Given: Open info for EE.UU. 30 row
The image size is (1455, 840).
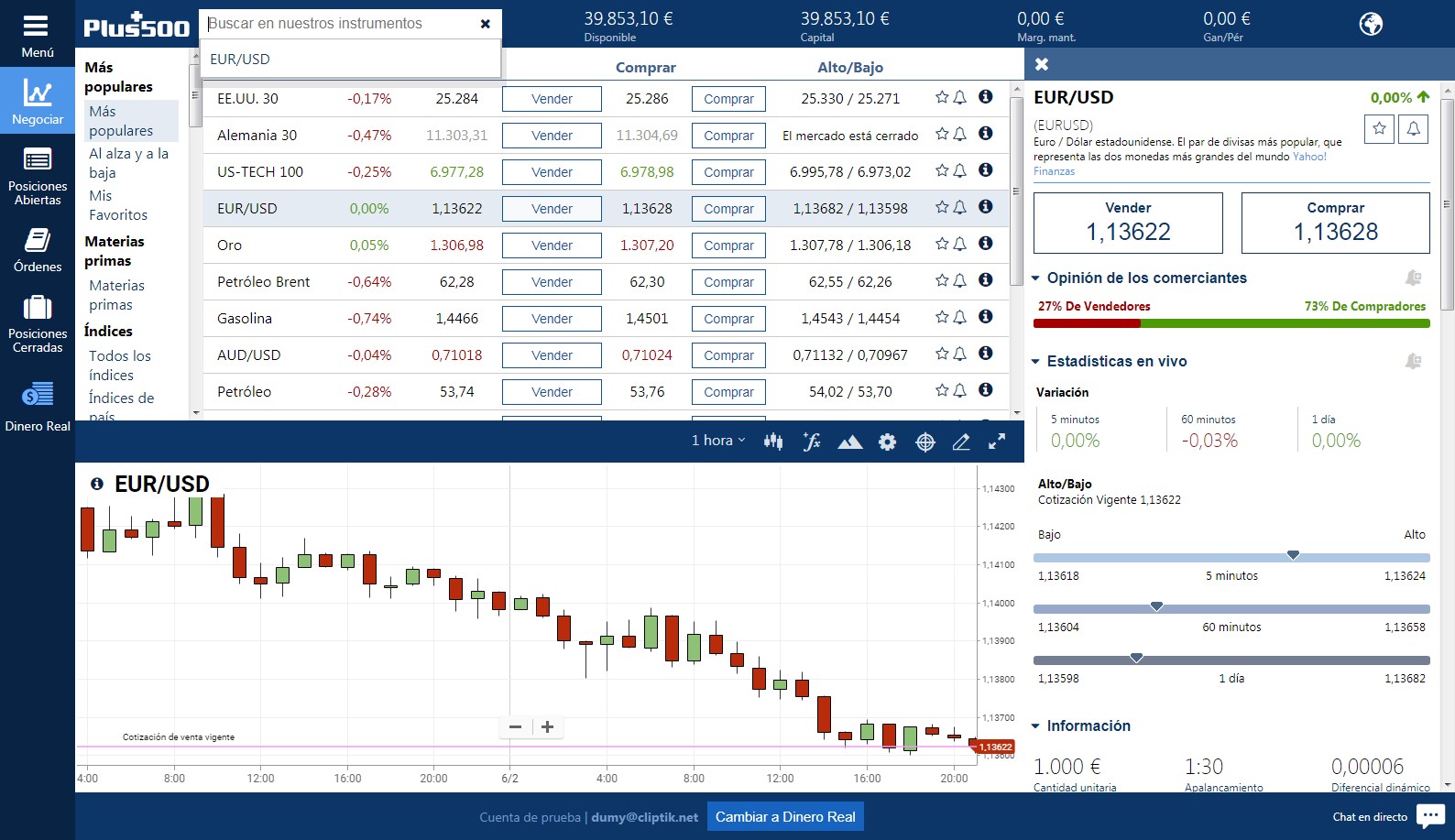Looking at the screenshot, I should pos(986,97).
